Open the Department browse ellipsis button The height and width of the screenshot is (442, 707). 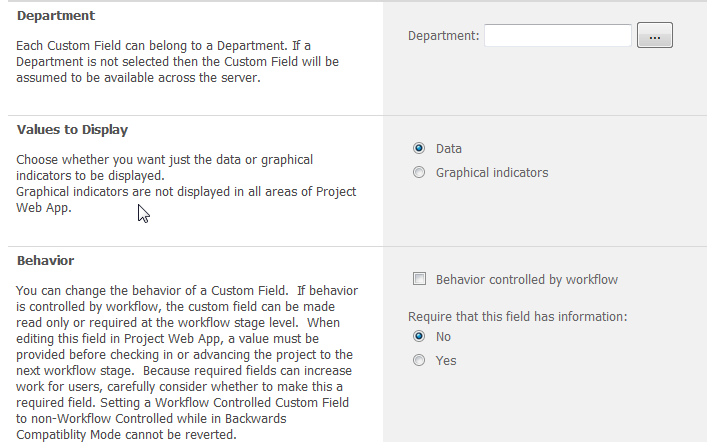[x=655, y=36]
